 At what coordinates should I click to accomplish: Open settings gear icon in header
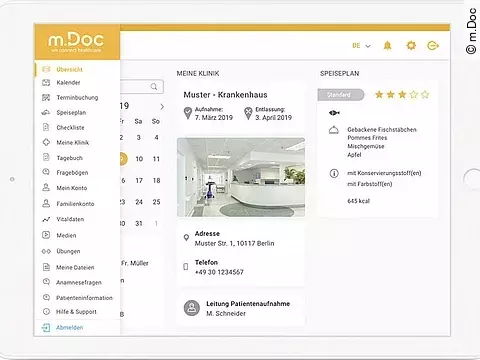click(x=411, y=45)
